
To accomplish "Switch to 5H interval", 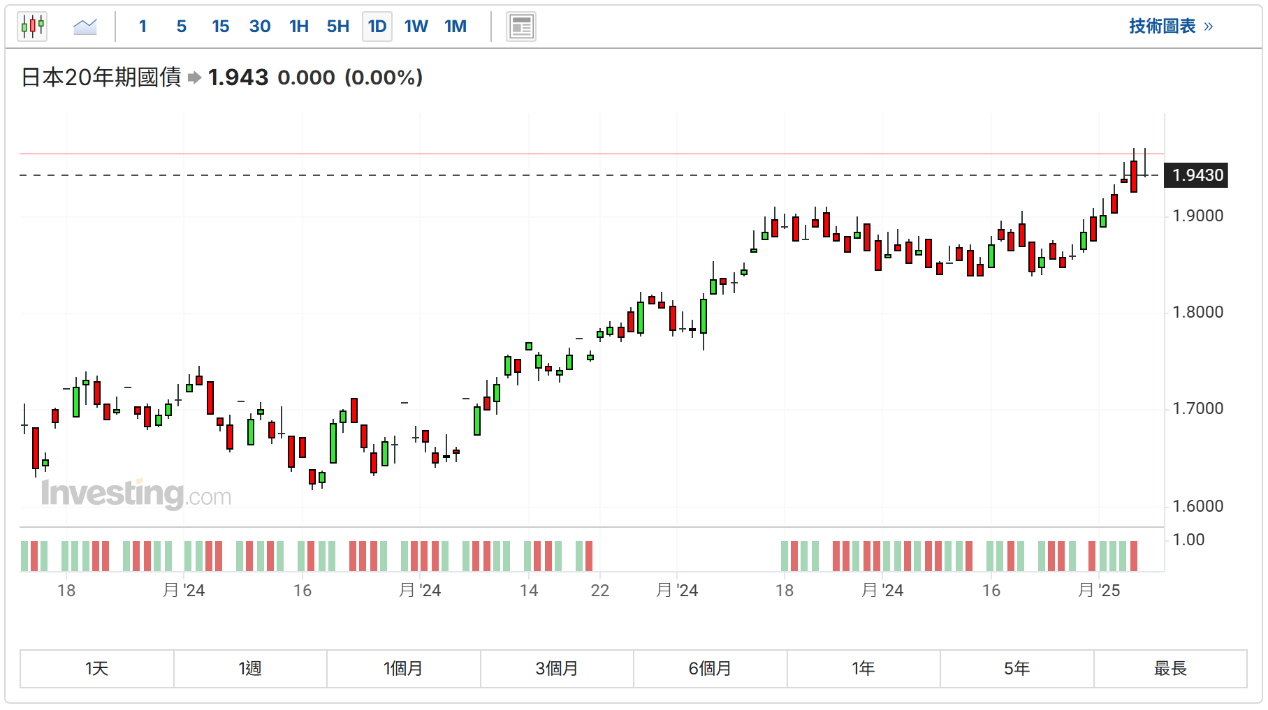I will tap(338, 26).
